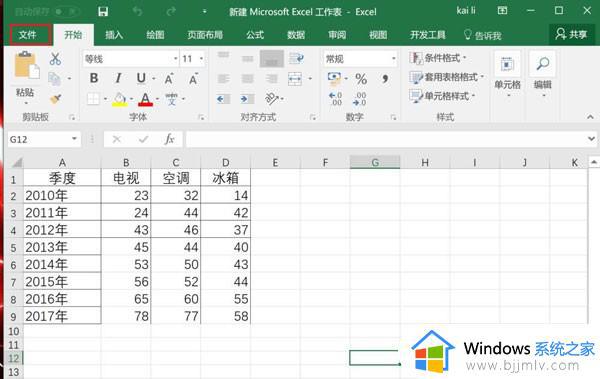Toggle the AutoSave switch in title bar
The height and width of the screenshot is (379, 600).
point(66,11)
